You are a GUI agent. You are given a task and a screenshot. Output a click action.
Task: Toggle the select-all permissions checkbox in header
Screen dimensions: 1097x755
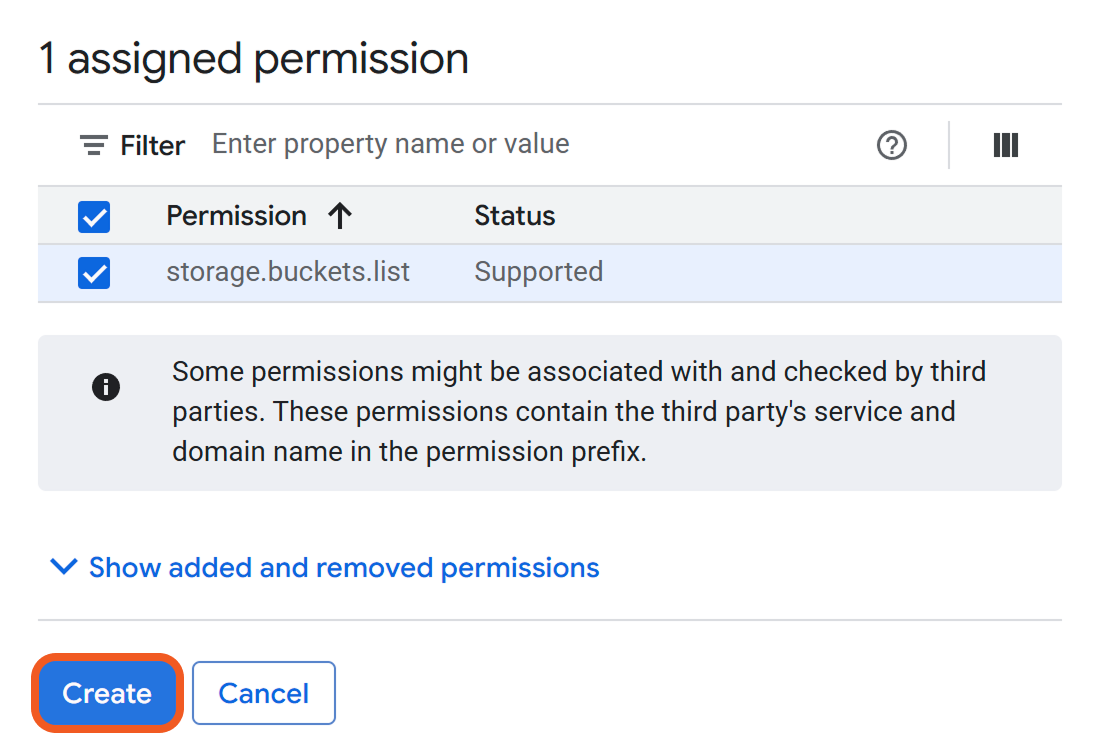(x=94, y=217)
